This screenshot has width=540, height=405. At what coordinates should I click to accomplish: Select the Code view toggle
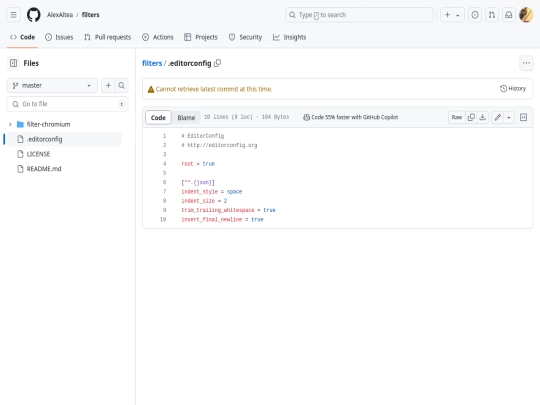[158, 117]
